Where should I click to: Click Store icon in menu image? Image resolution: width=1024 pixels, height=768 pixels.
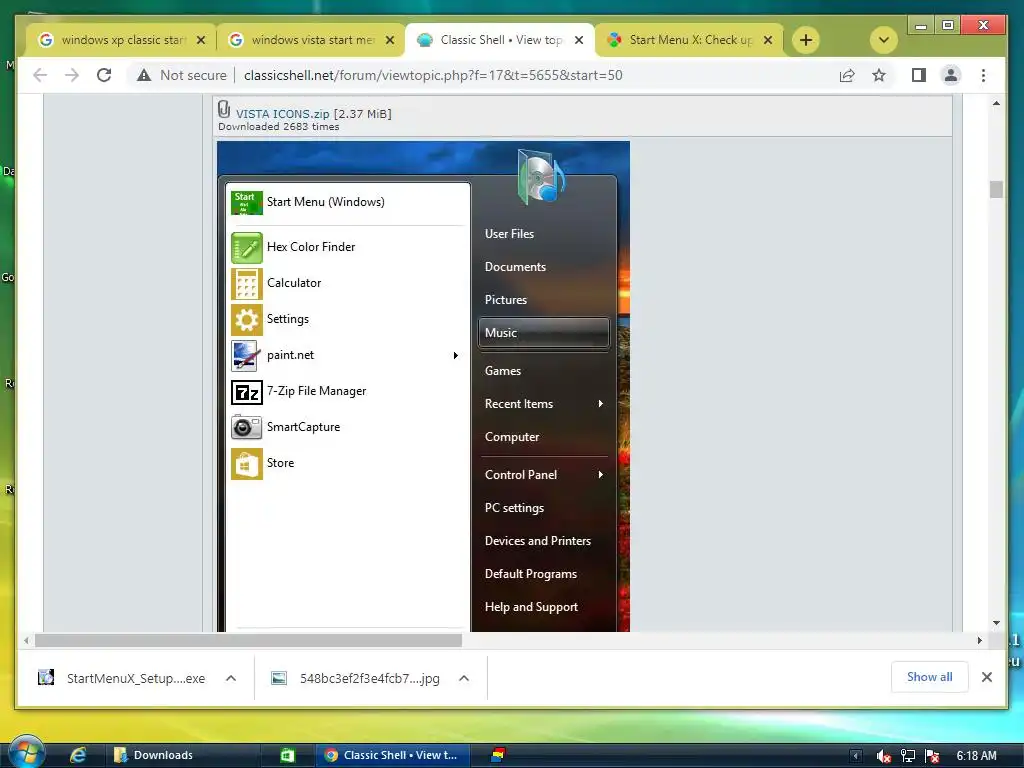247,464
